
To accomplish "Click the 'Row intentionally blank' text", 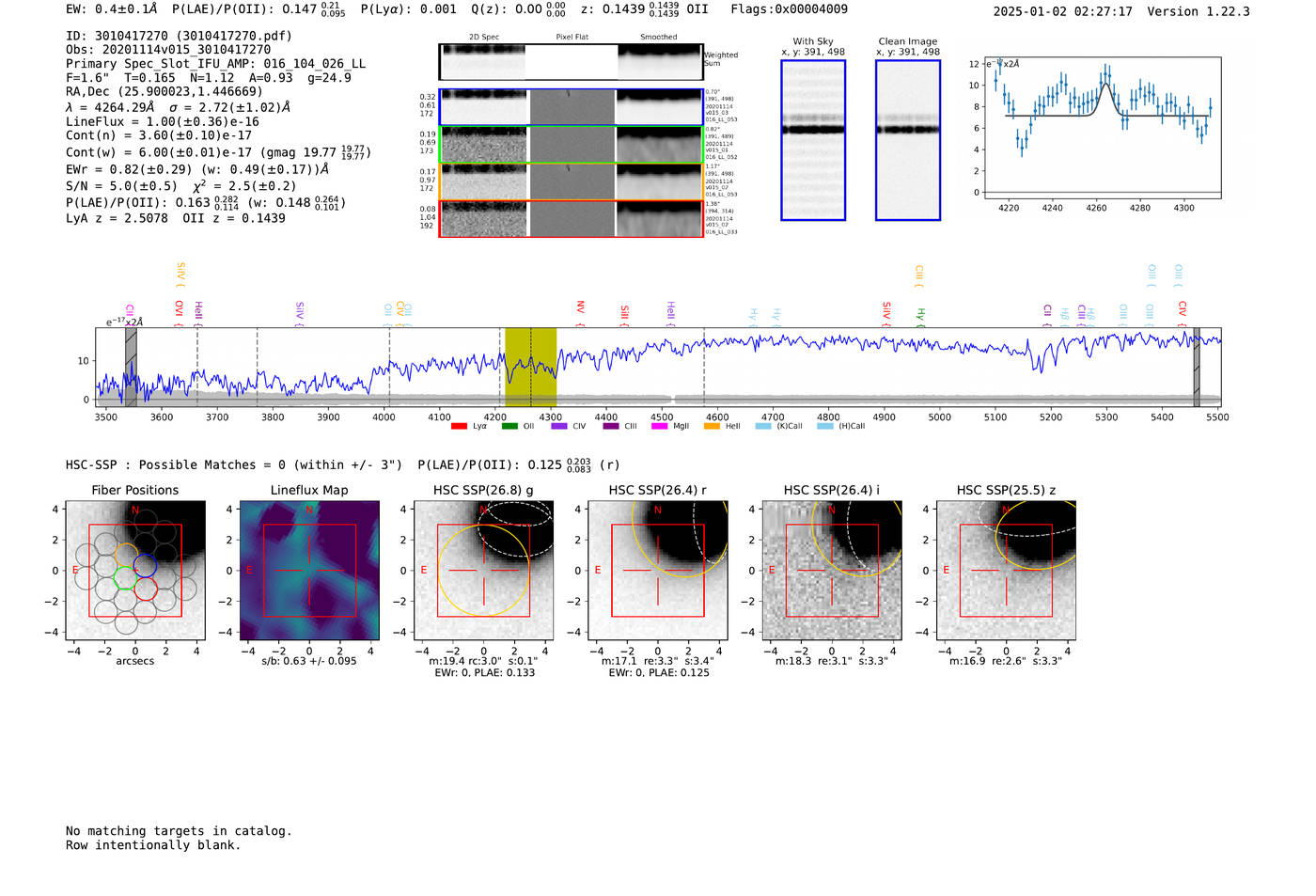I will pos(153,845).
